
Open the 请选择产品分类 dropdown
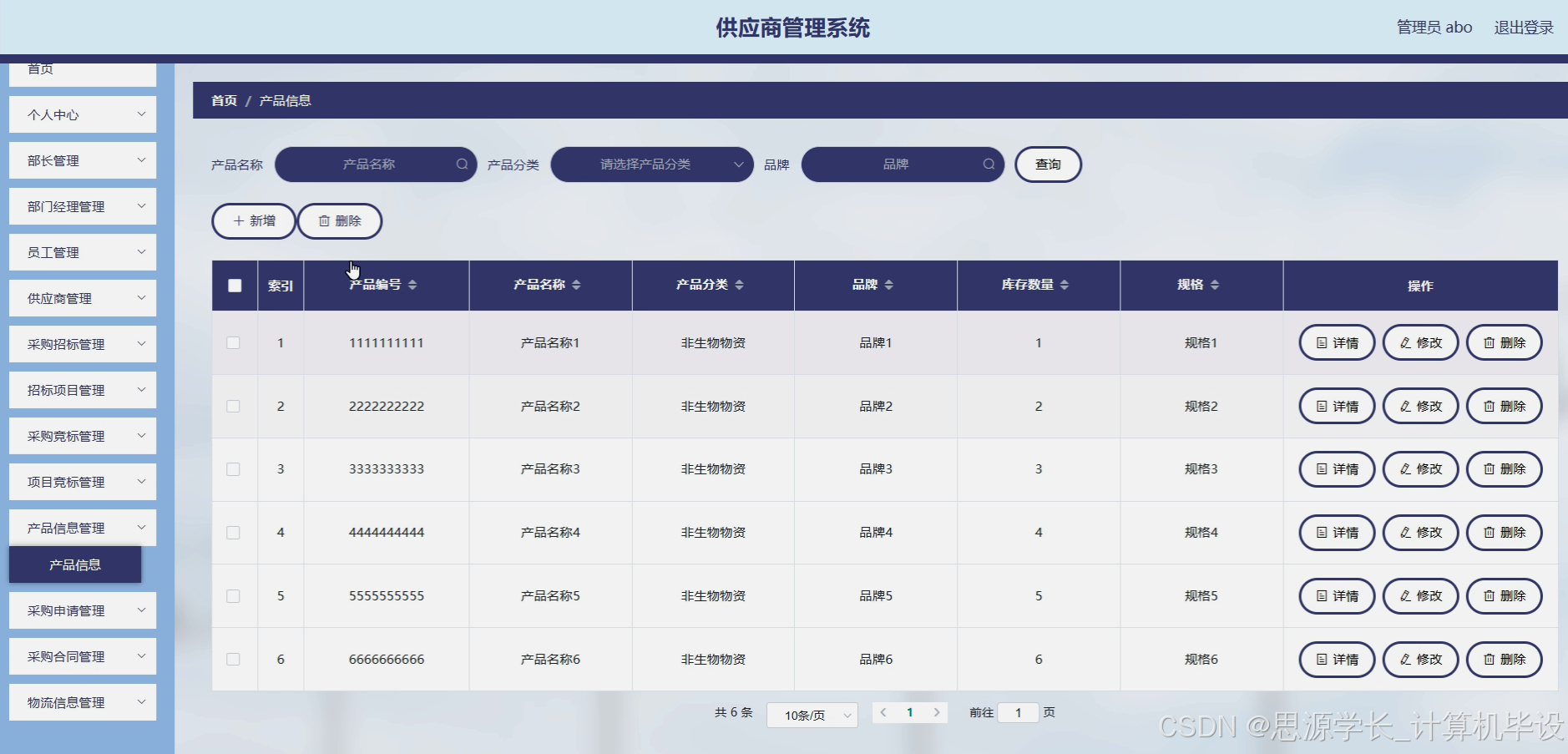pos(652,164)
